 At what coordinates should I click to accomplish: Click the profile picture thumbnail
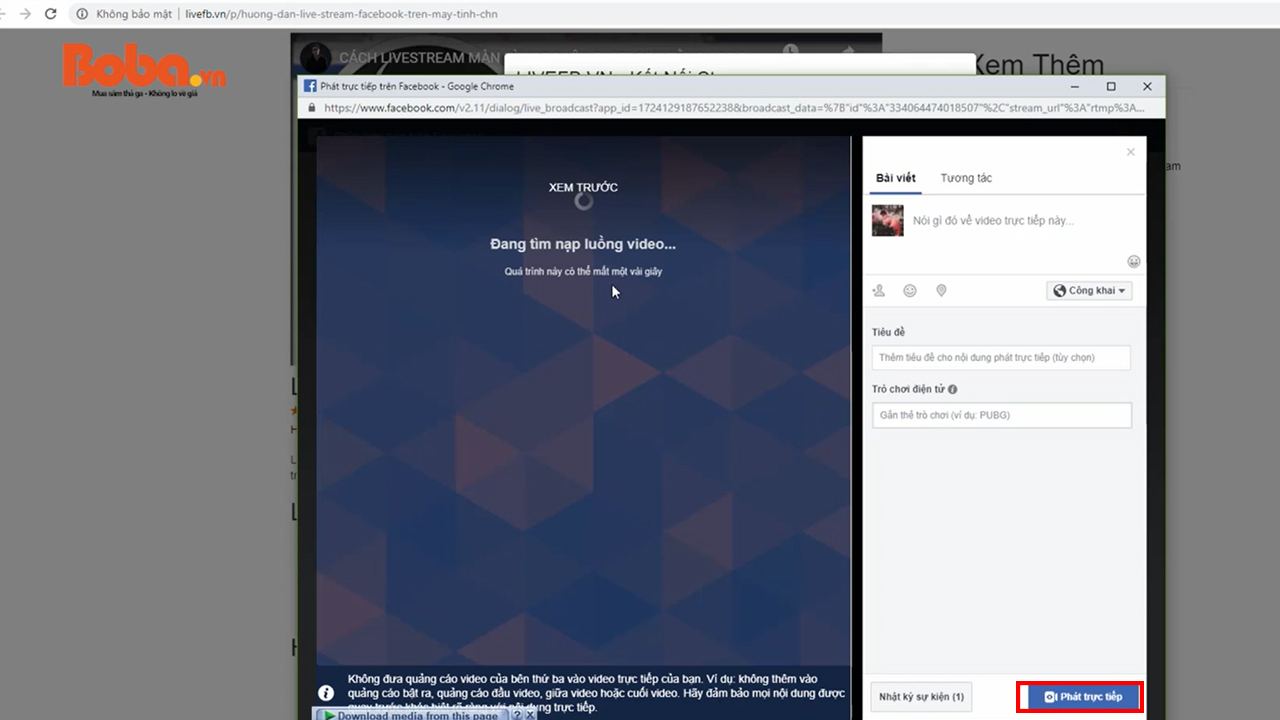(x=887, y=221)
